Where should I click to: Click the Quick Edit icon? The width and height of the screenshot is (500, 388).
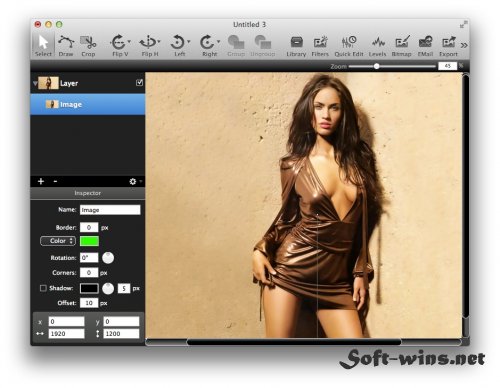tap(349, 46)
